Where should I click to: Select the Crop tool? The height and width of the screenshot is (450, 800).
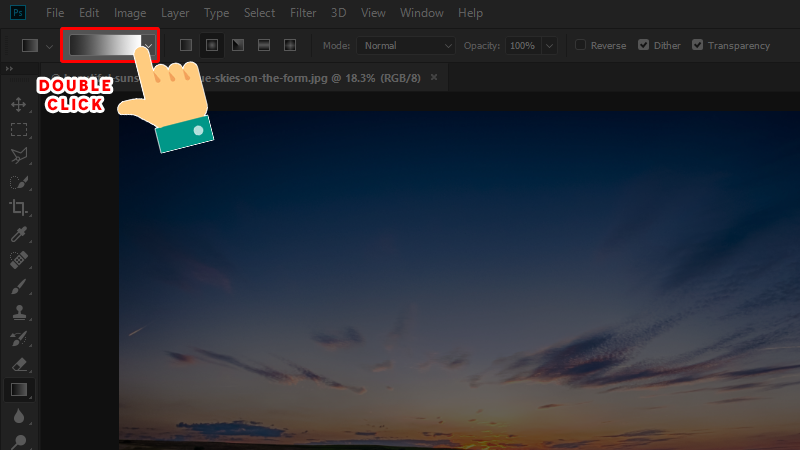(19, 208)
